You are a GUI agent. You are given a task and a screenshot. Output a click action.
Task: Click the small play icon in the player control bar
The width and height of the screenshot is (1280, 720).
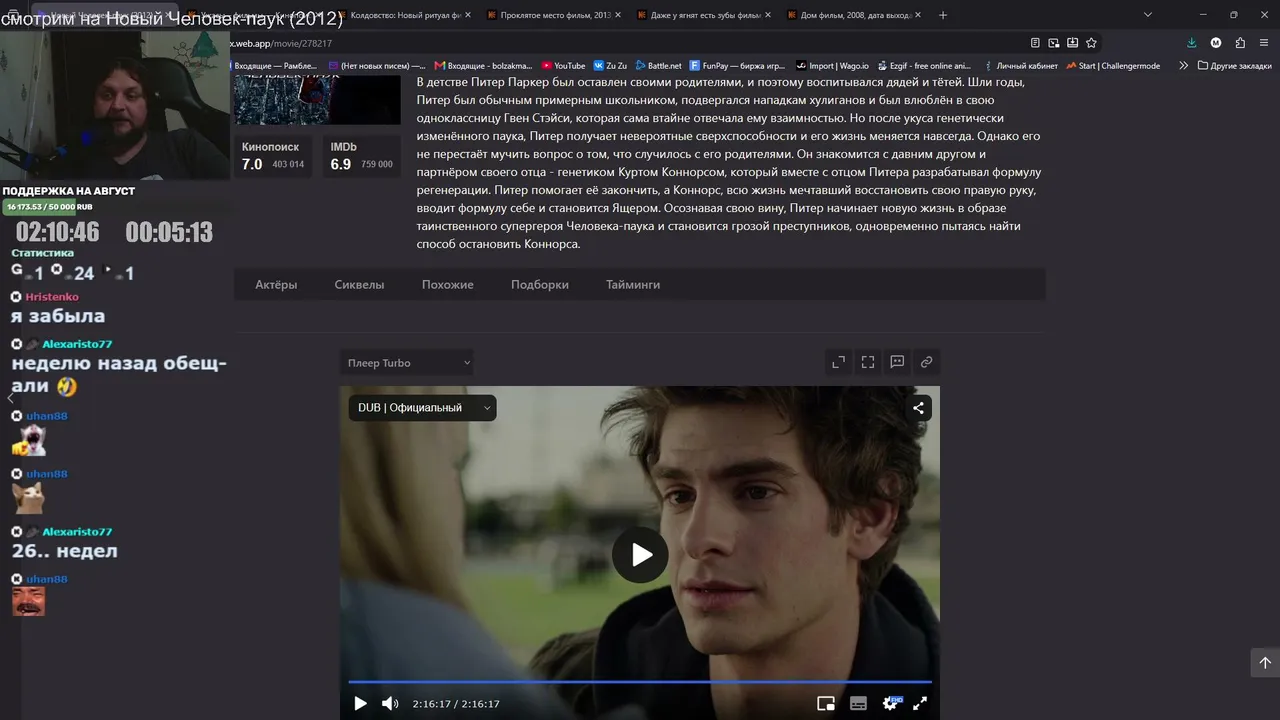[360, 704]
